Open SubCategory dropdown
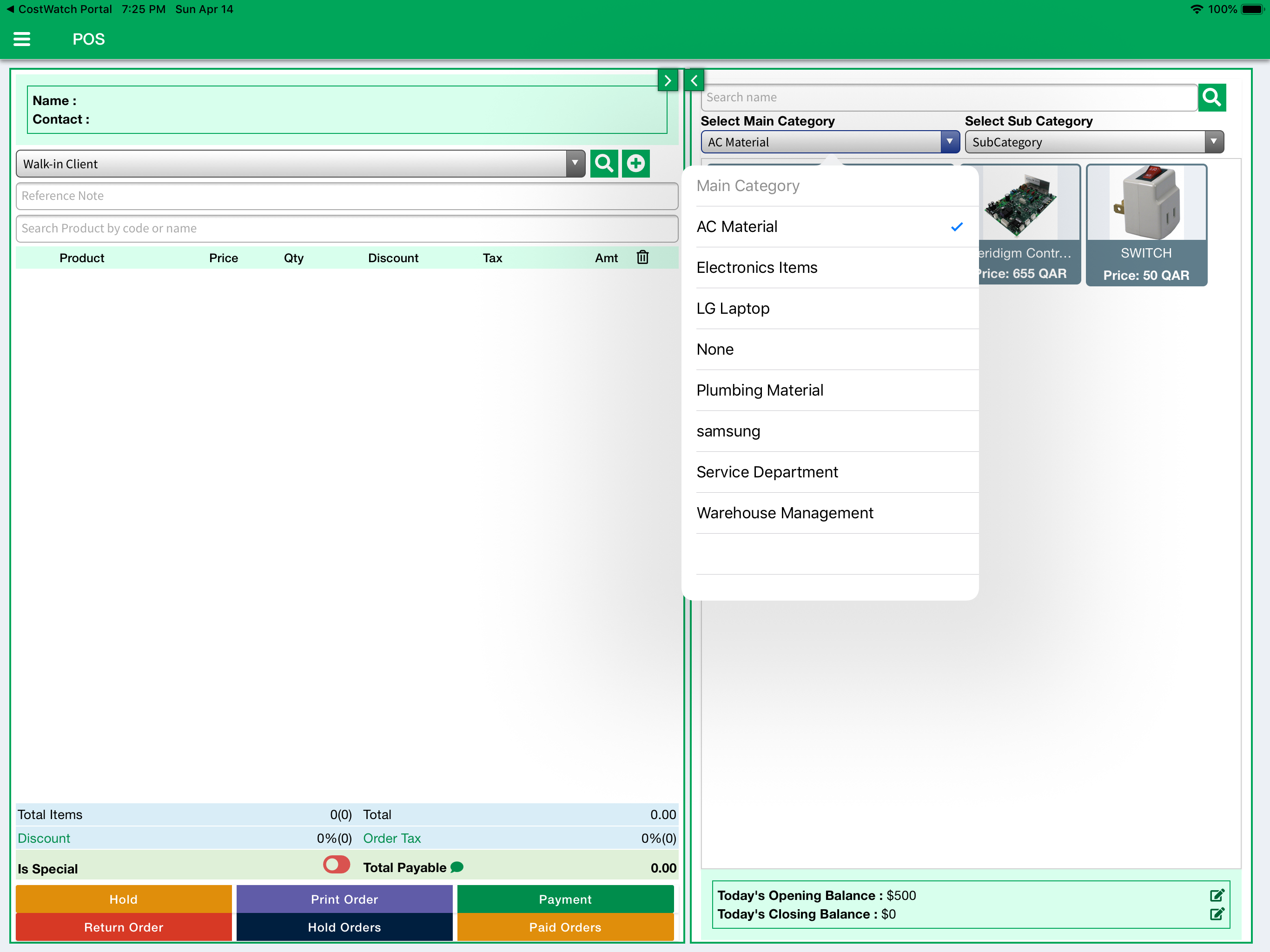 coord(1094,142)
